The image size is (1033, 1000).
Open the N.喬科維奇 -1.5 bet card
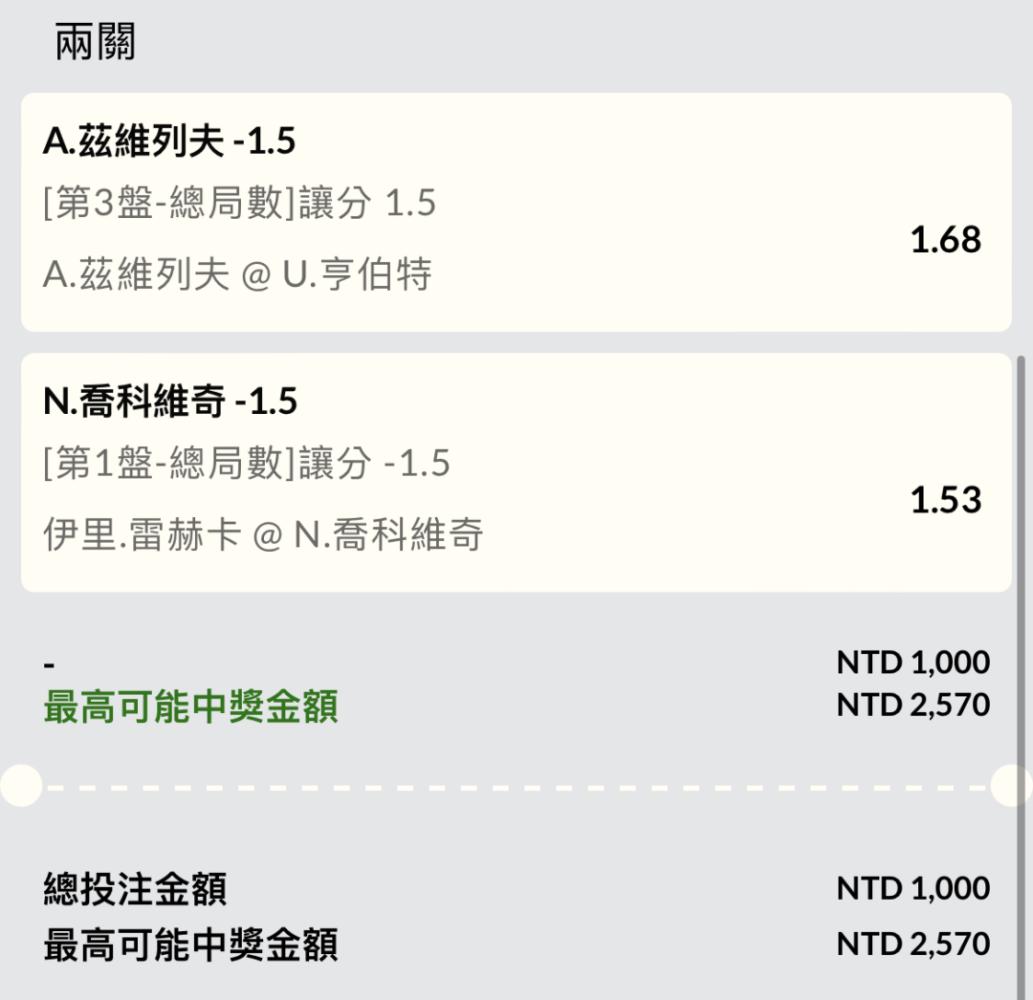tap(516, 472)
